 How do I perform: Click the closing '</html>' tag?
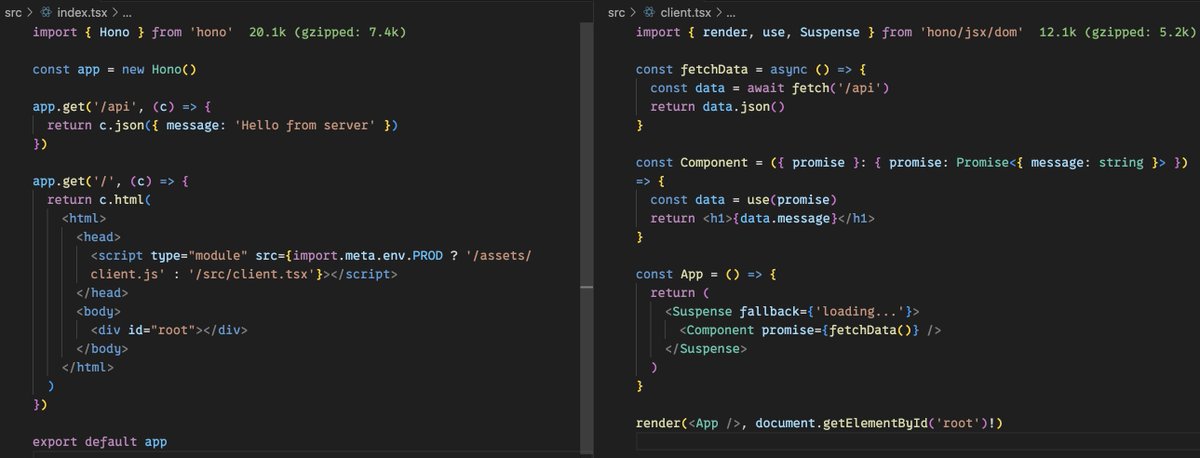coord(88,367)
